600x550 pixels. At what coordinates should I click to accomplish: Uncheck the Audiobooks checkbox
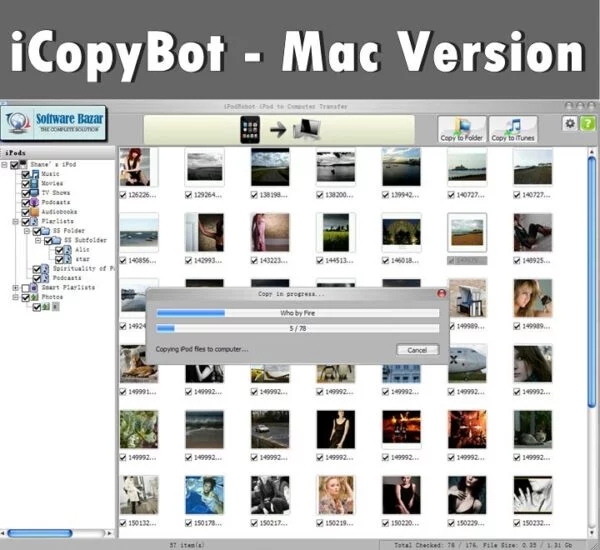(26, 212)
